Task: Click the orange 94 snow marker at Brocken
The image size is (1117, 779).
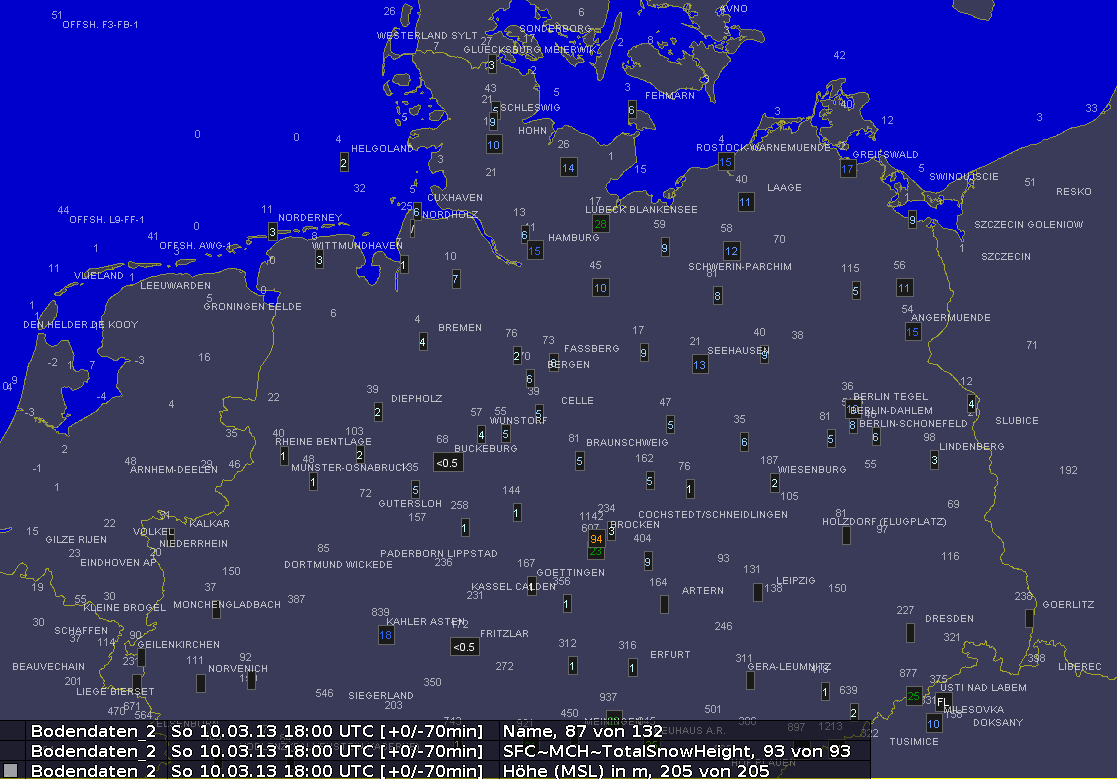Action: [596, 539]
